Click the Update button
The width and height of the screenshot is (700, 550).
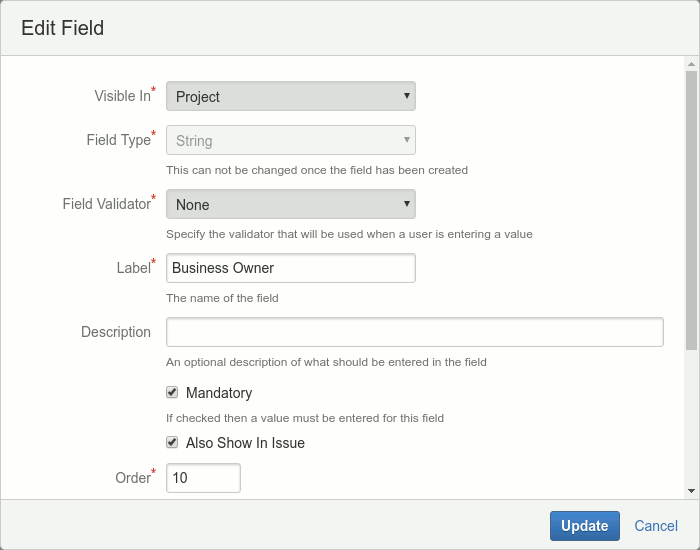[x=584, y=526]
